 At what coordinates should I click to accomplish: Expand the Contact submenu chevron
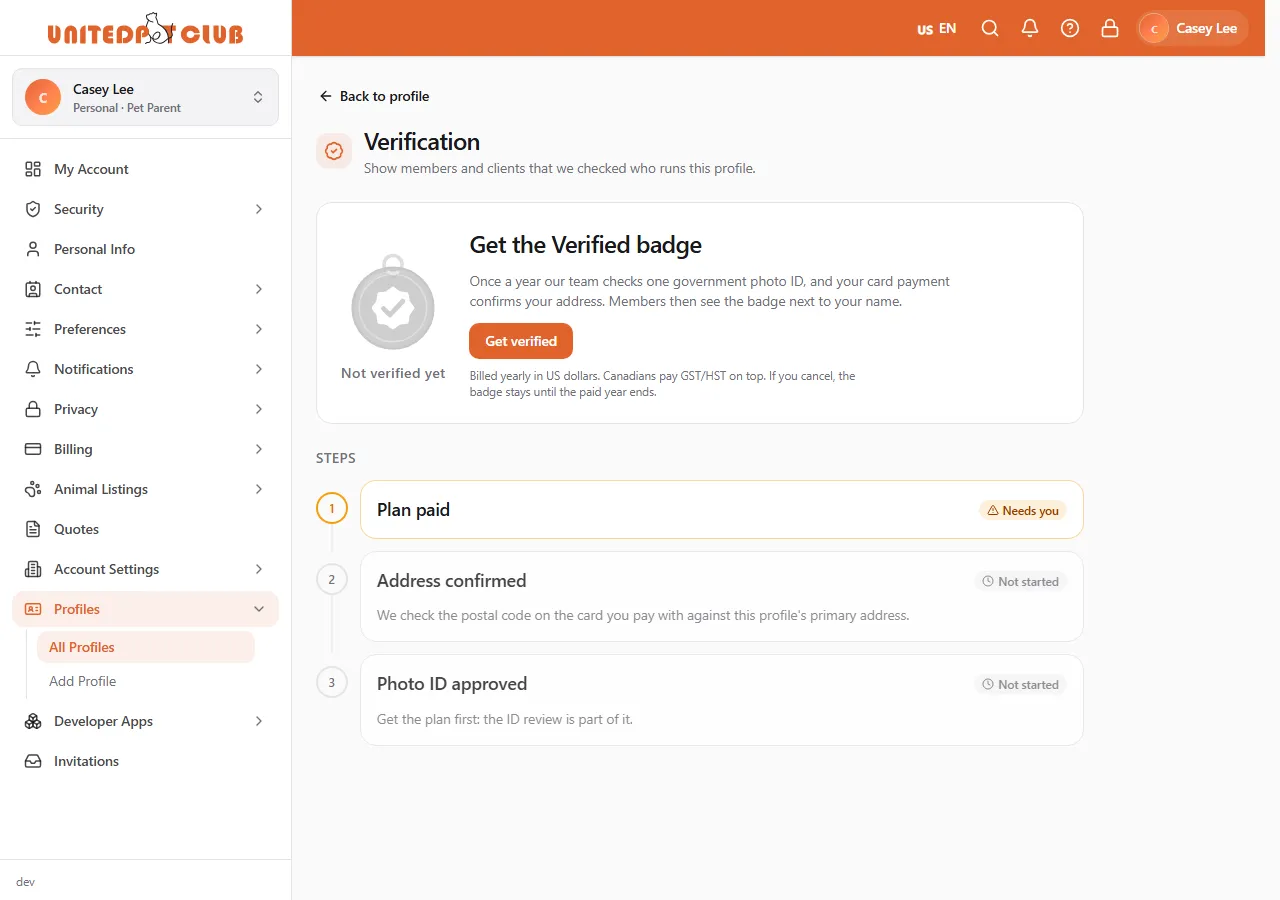click(259, 289)
